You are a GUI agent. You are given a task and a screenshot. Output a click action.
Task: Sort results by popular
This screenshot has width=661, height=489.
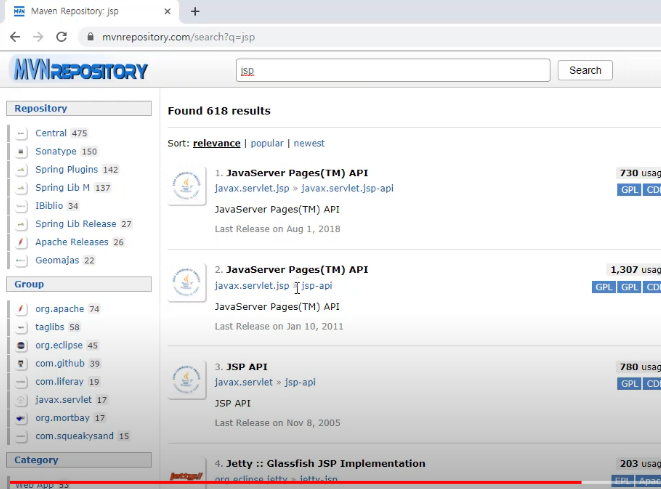(x=267, y=143)
